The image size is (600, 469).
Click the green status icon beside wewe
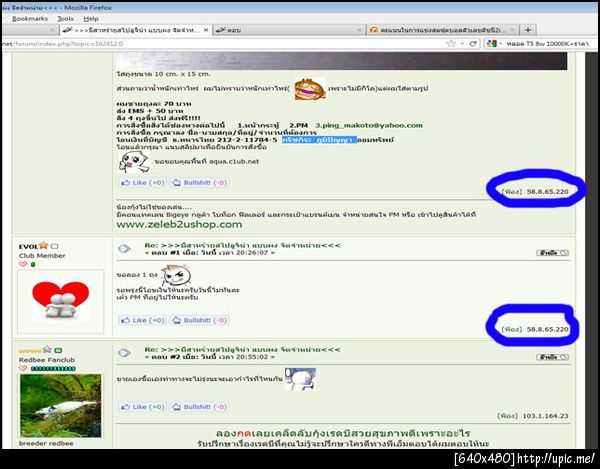point(58,350)
